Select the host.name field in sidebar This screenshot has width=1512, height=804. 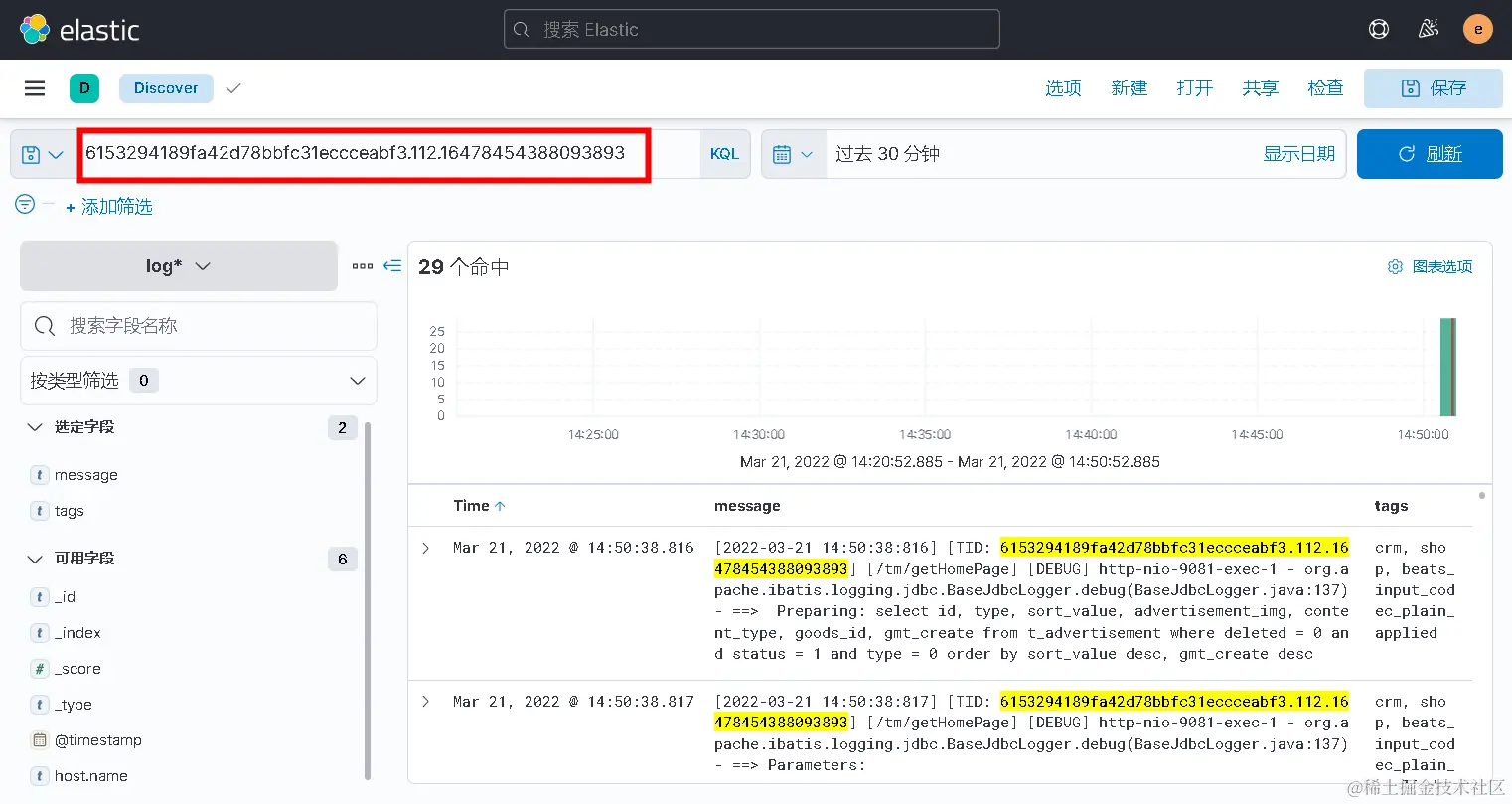pos(90,776)
